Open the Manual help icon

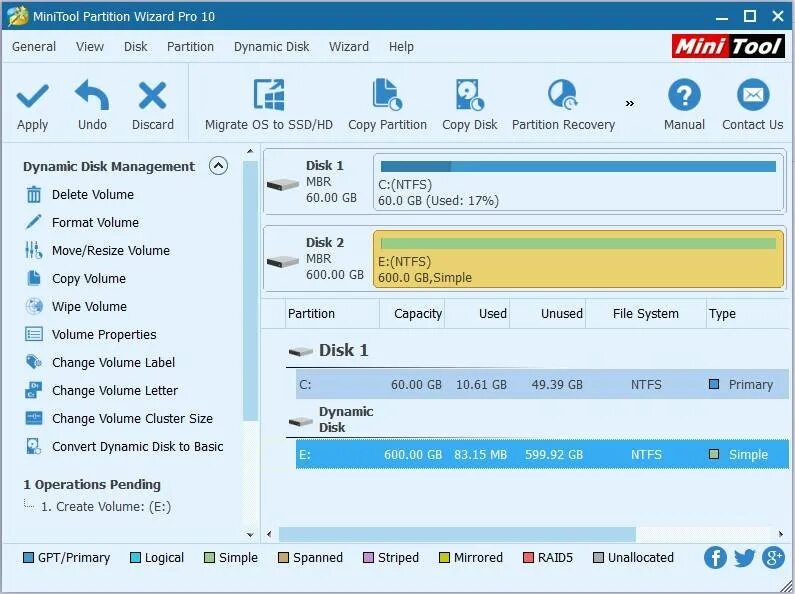point(684,95)
